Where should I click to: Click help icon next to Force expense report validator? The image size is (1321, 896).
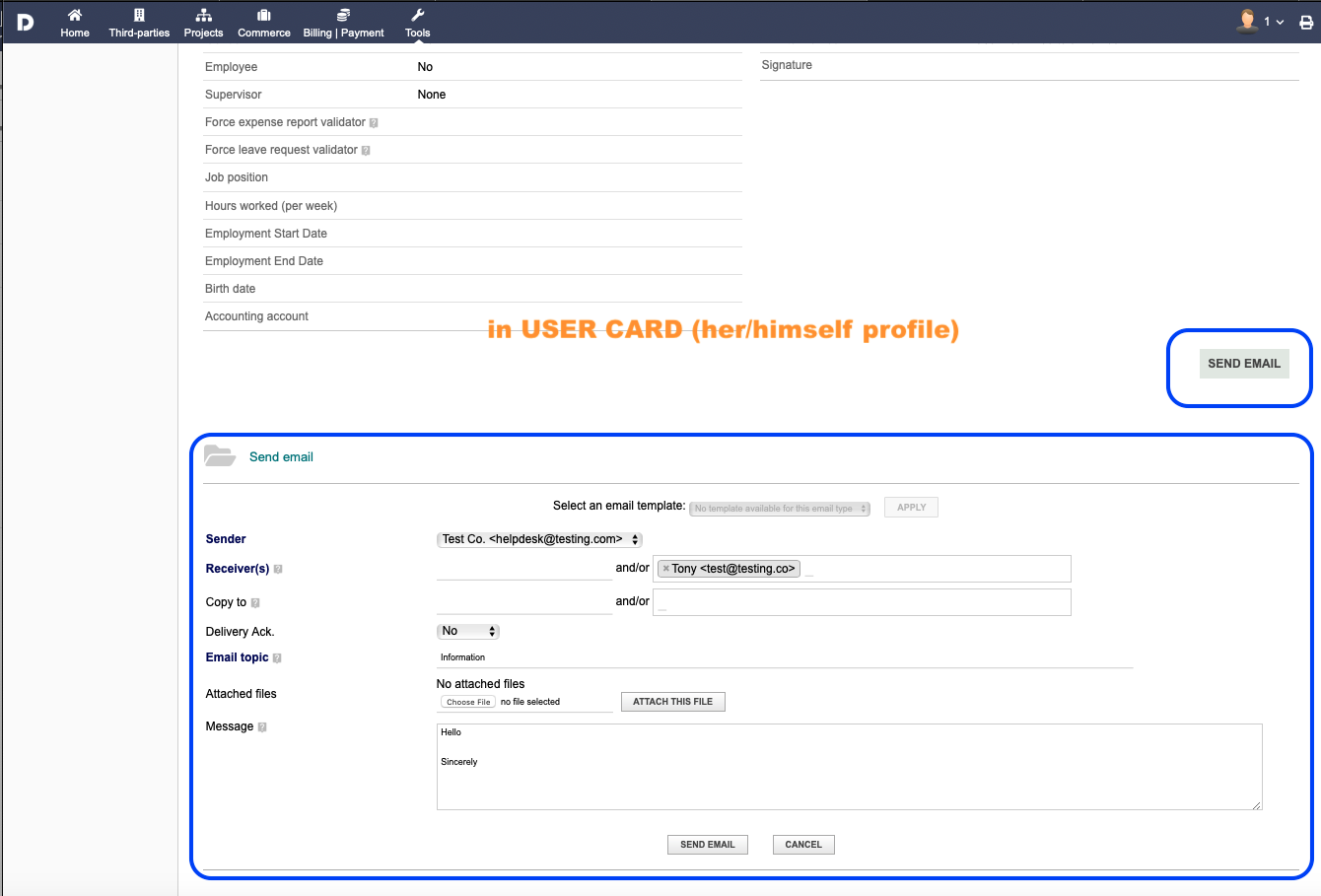pos(374,123)
